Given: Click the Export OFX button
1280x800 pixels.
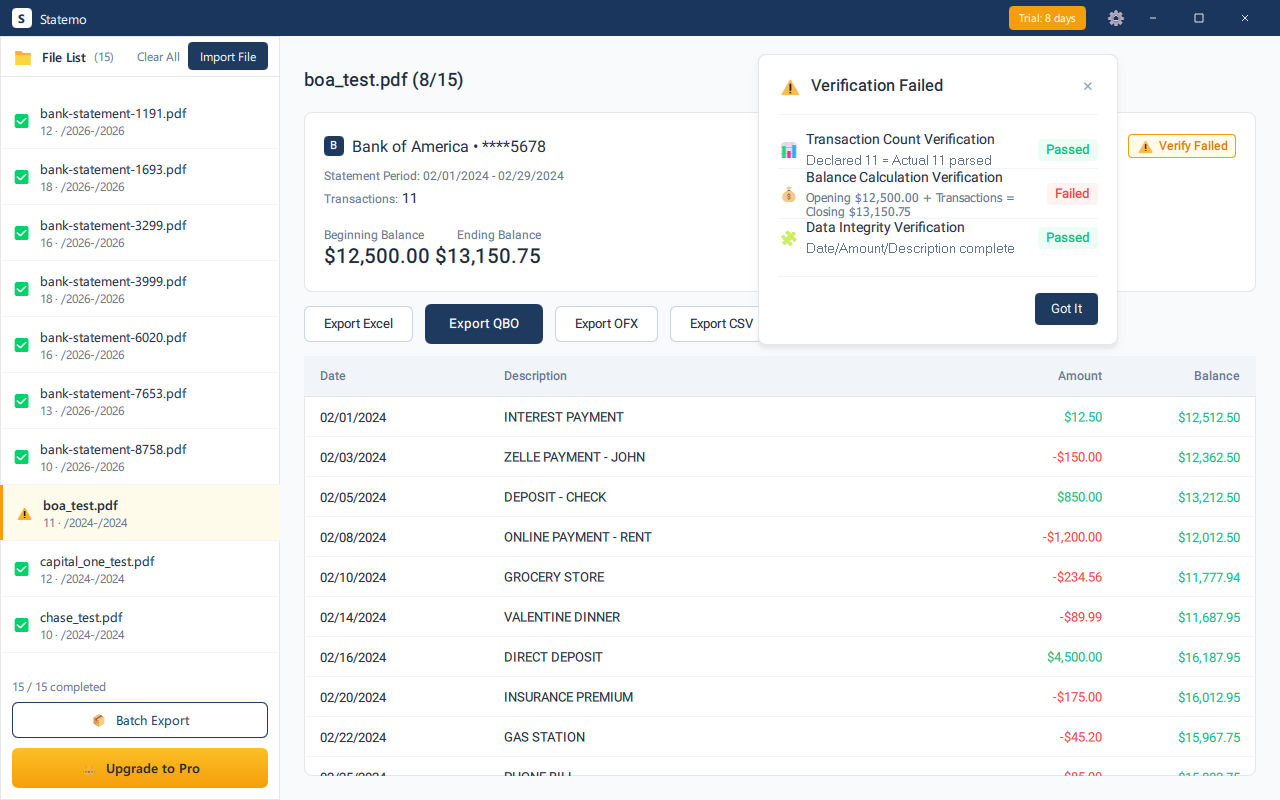Looking at the screenshot, I should coord(606,324).
